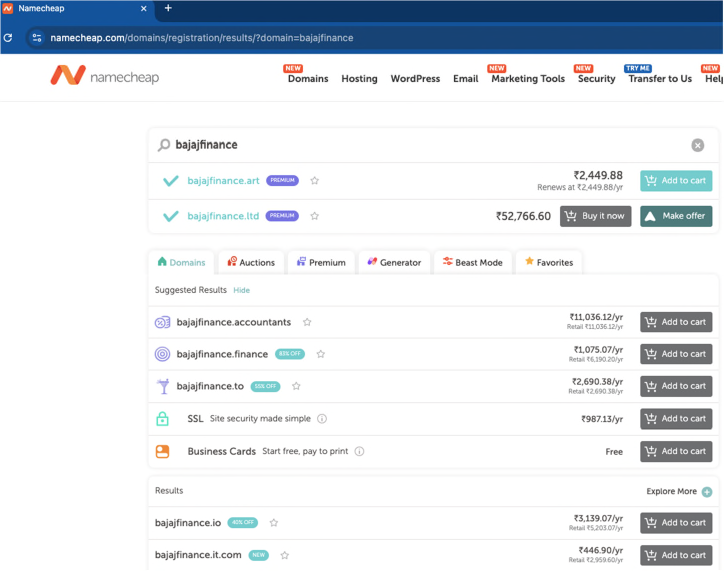This screenshot has height=571, width=724.
Task: Click the NEW badge on bajajfinance.it.com
Action: coord(259,555)
